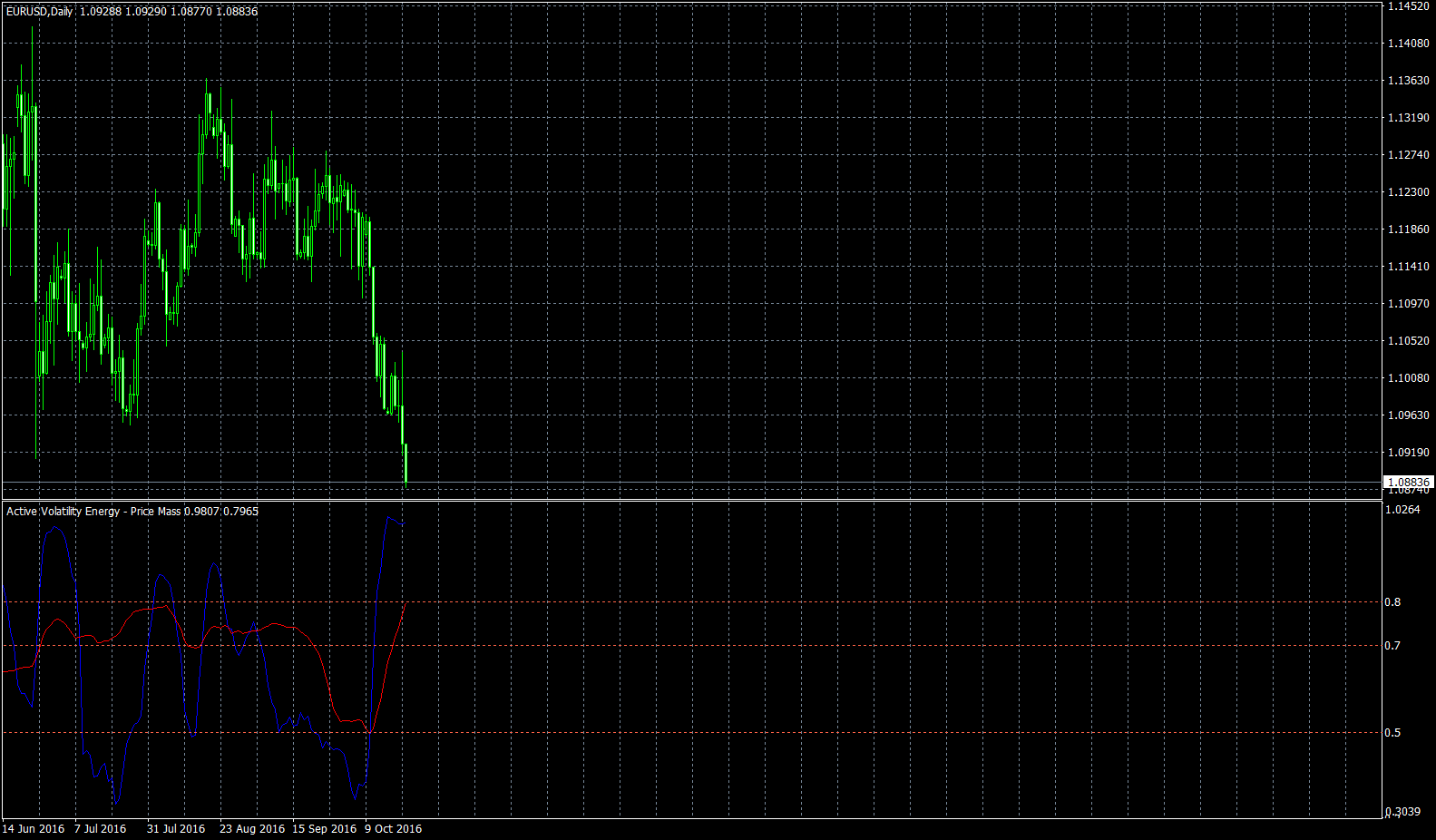
Task: Click price scale label 1.11860
Action: pos(1408,230)
